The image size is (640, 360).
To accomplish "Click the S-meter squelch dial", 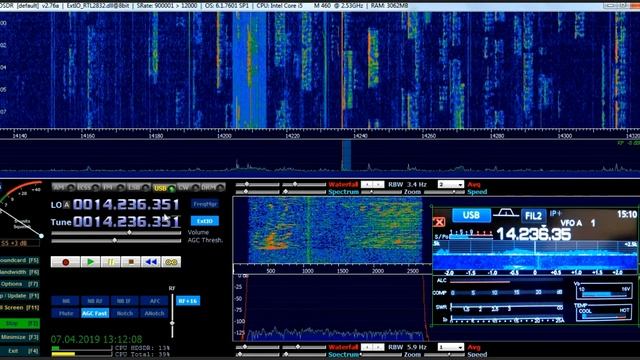I will tap(20, 211).
